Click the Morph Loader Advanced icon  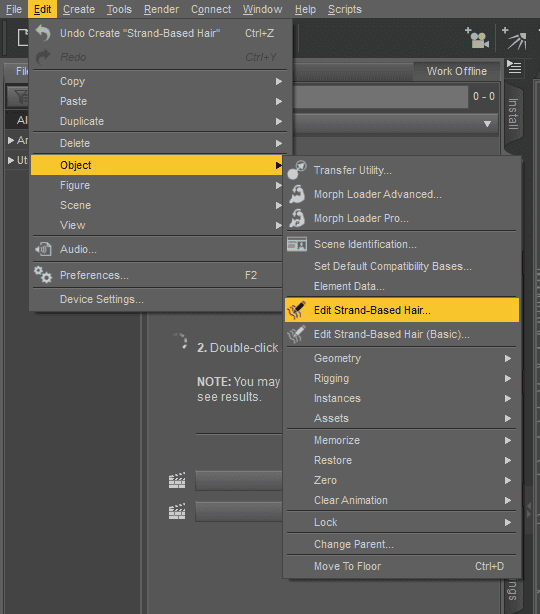pyautogui.click(x=297, y=194)
